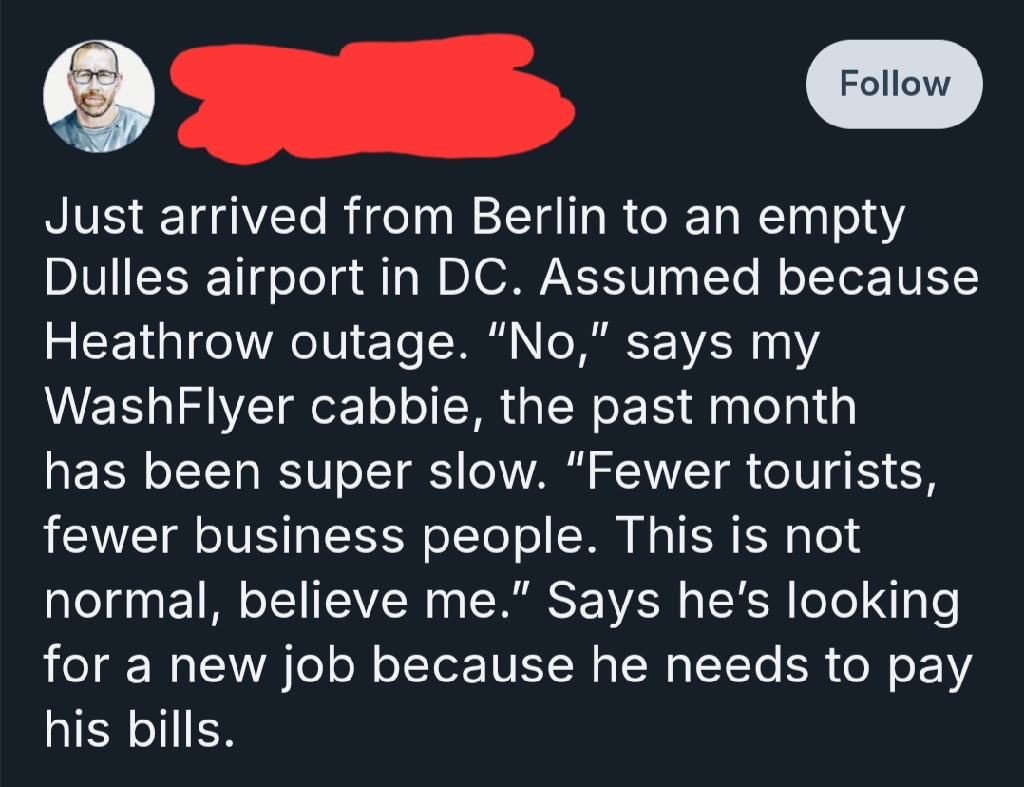Click the word "Heathrow" in the post
Viewport: 1024px width, 787px height.
(x=157, y=342)
